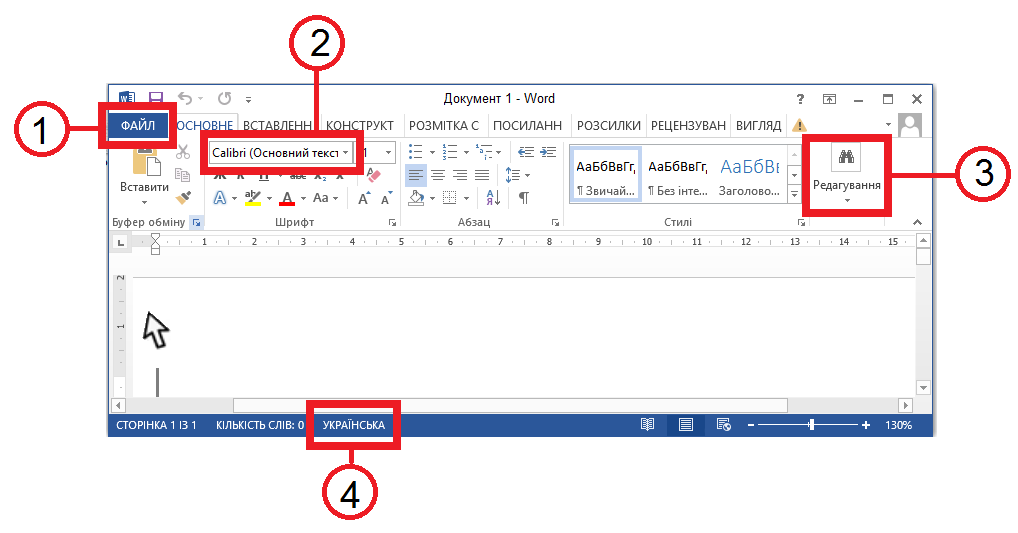Screen dimensions: 1018x533
Task: Open Text Effects A icon
Action: (x=220, y=197)
